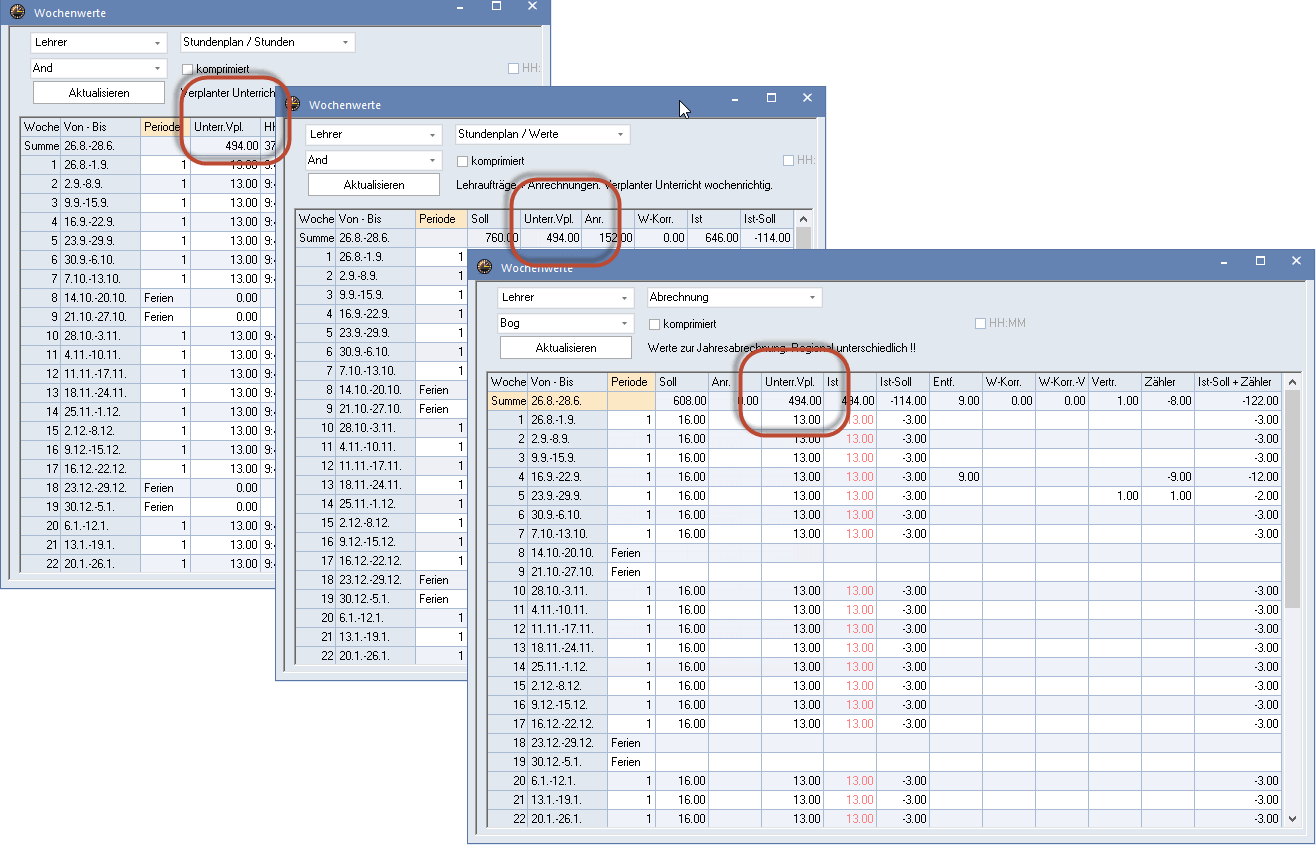Click the Entf. column header
This screenshot has width=1316, height=845.
956,382
